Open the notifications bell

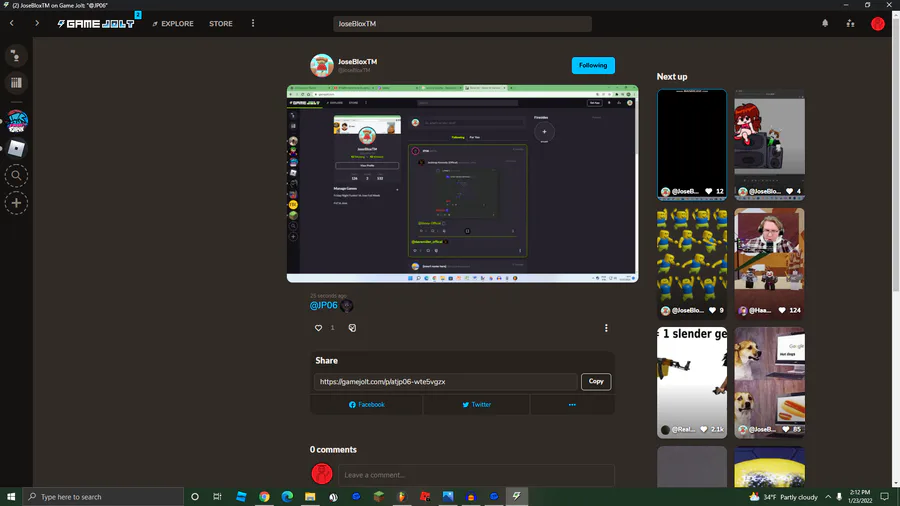(x=825, y=24)
